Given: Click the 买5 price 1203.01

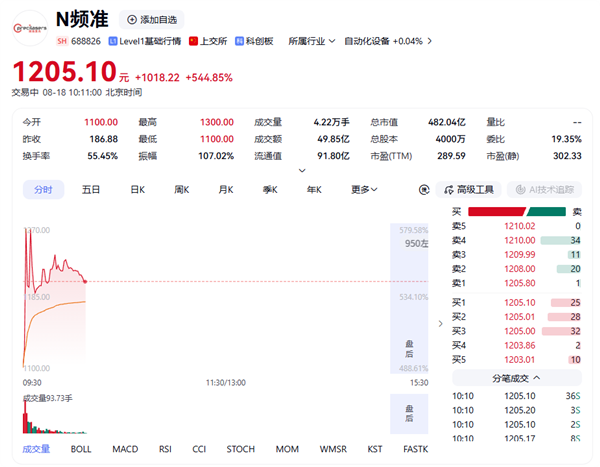Looking at the screenshot, I should (520, 360).
